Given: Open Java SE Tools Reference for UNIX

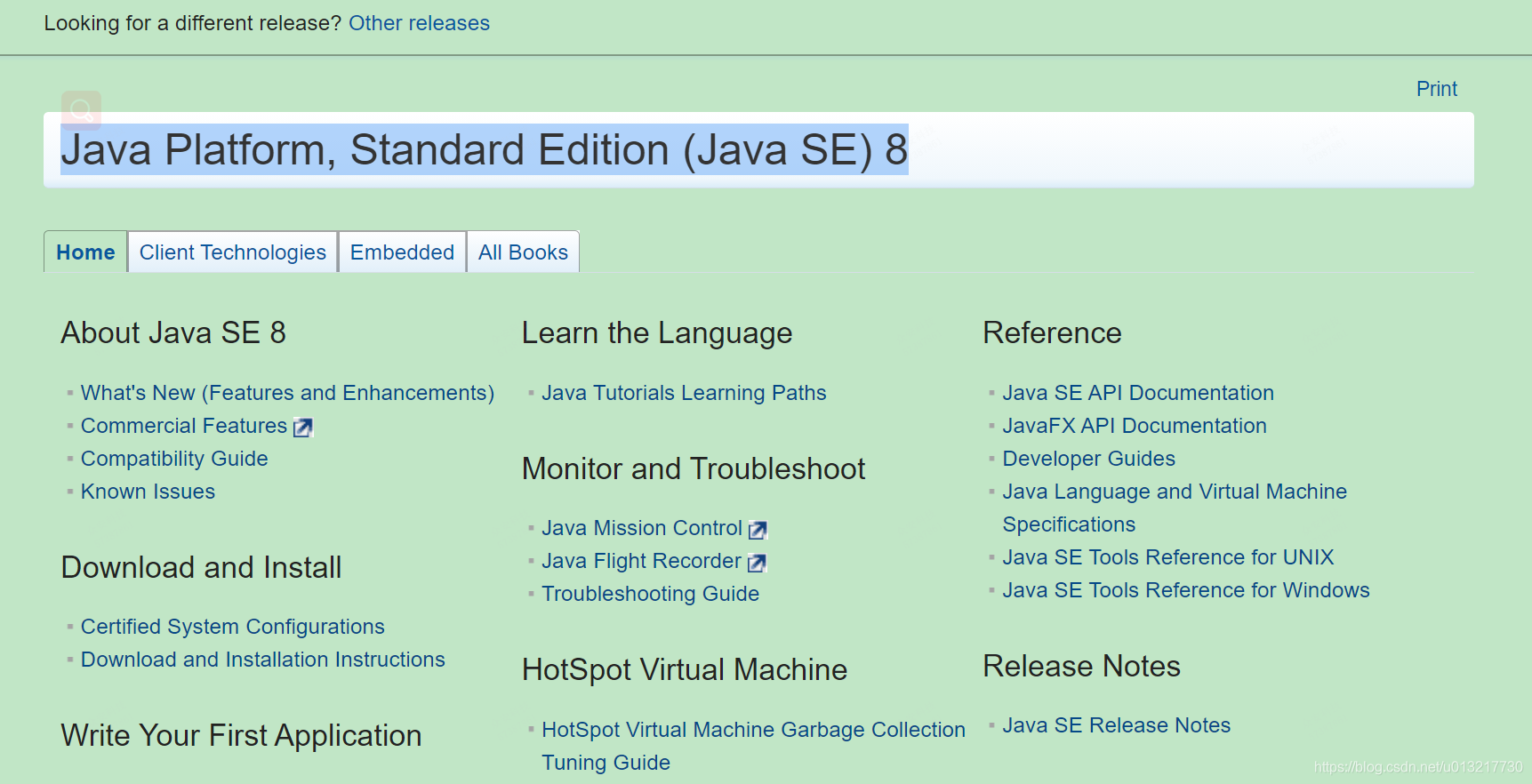Looking at the screenshot, I should coord(1168,557).
